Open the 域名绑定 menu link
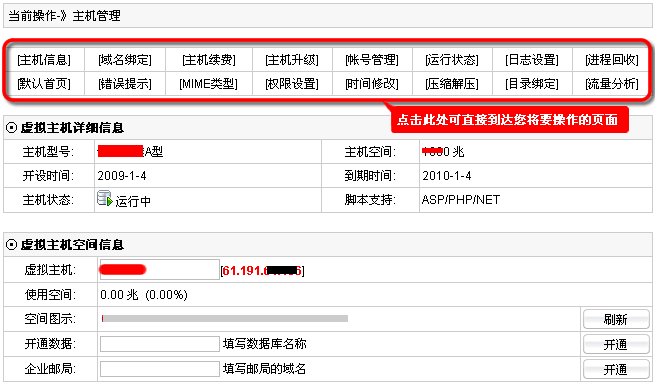This screenshot has width=655, height=385. pos(125,60)
